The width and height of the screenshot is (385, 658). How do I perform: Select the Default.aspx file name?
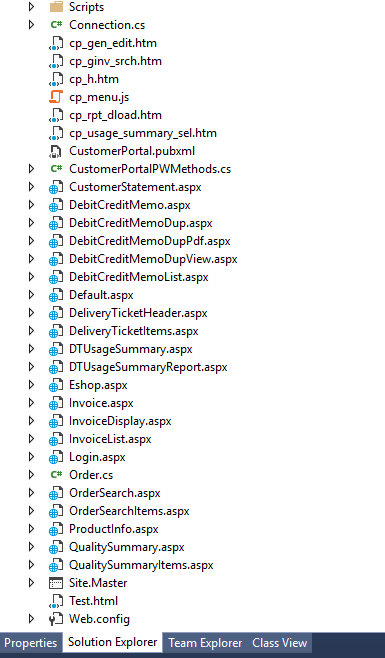pyautogui.click(x=101, y=295)
